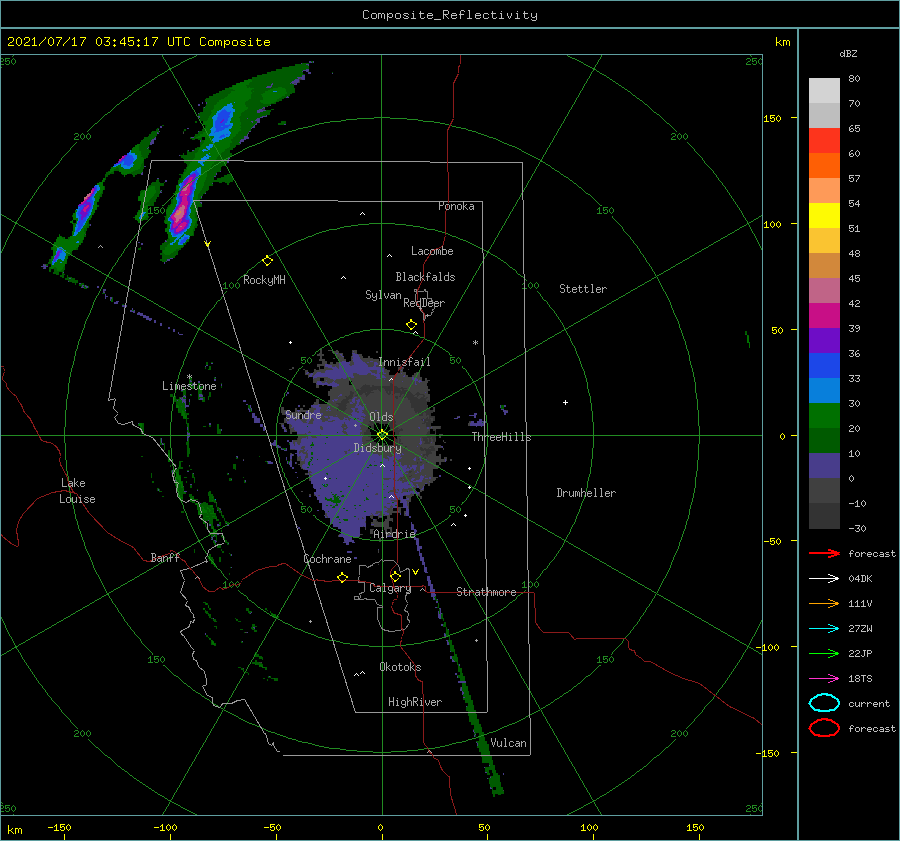
Task: Click the yellow diamond marker below Cochrane
Action: pos(342,577)
